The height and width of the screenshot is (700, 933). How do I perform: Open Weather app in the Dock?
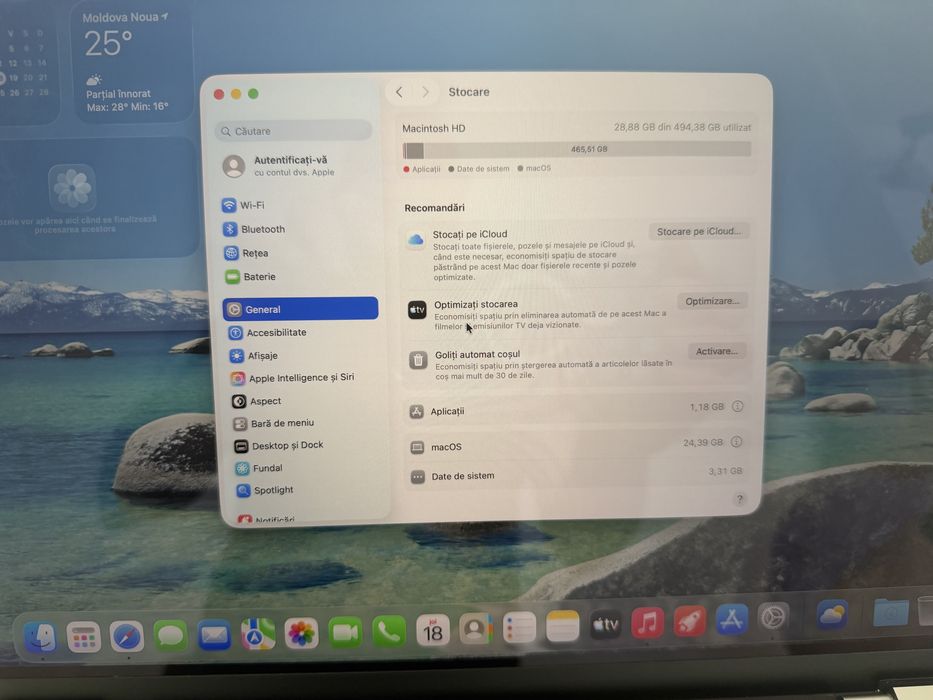832,615
